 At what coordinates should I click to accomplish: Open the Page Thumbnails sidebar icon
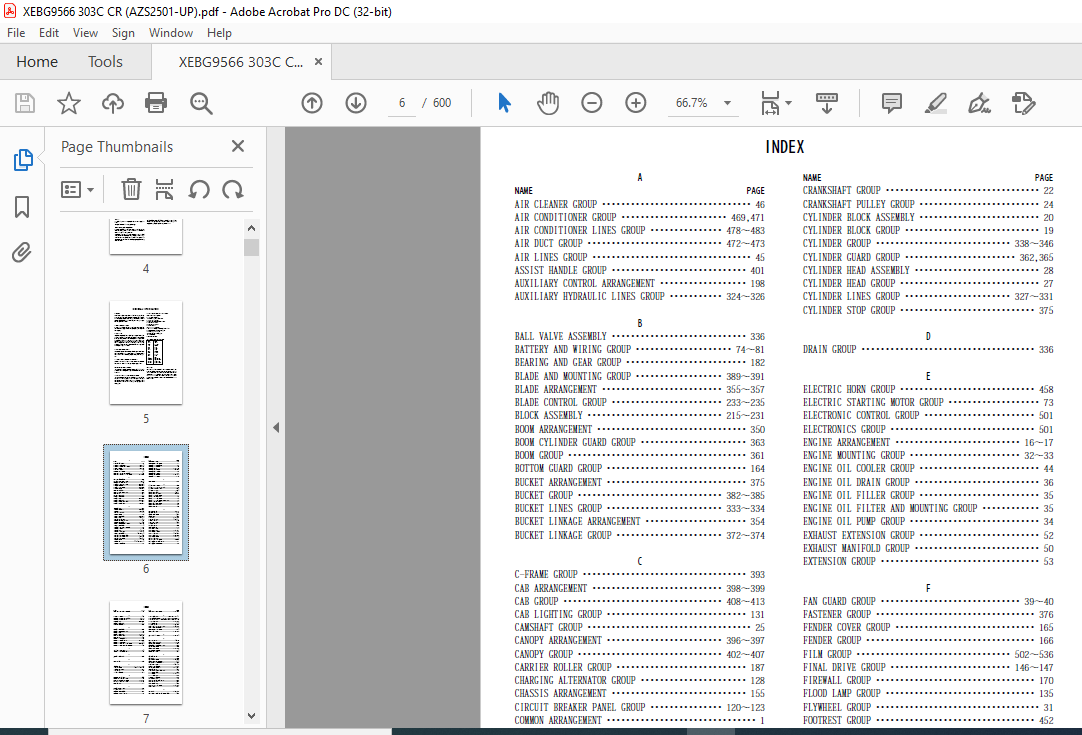[x=23, y=159]
